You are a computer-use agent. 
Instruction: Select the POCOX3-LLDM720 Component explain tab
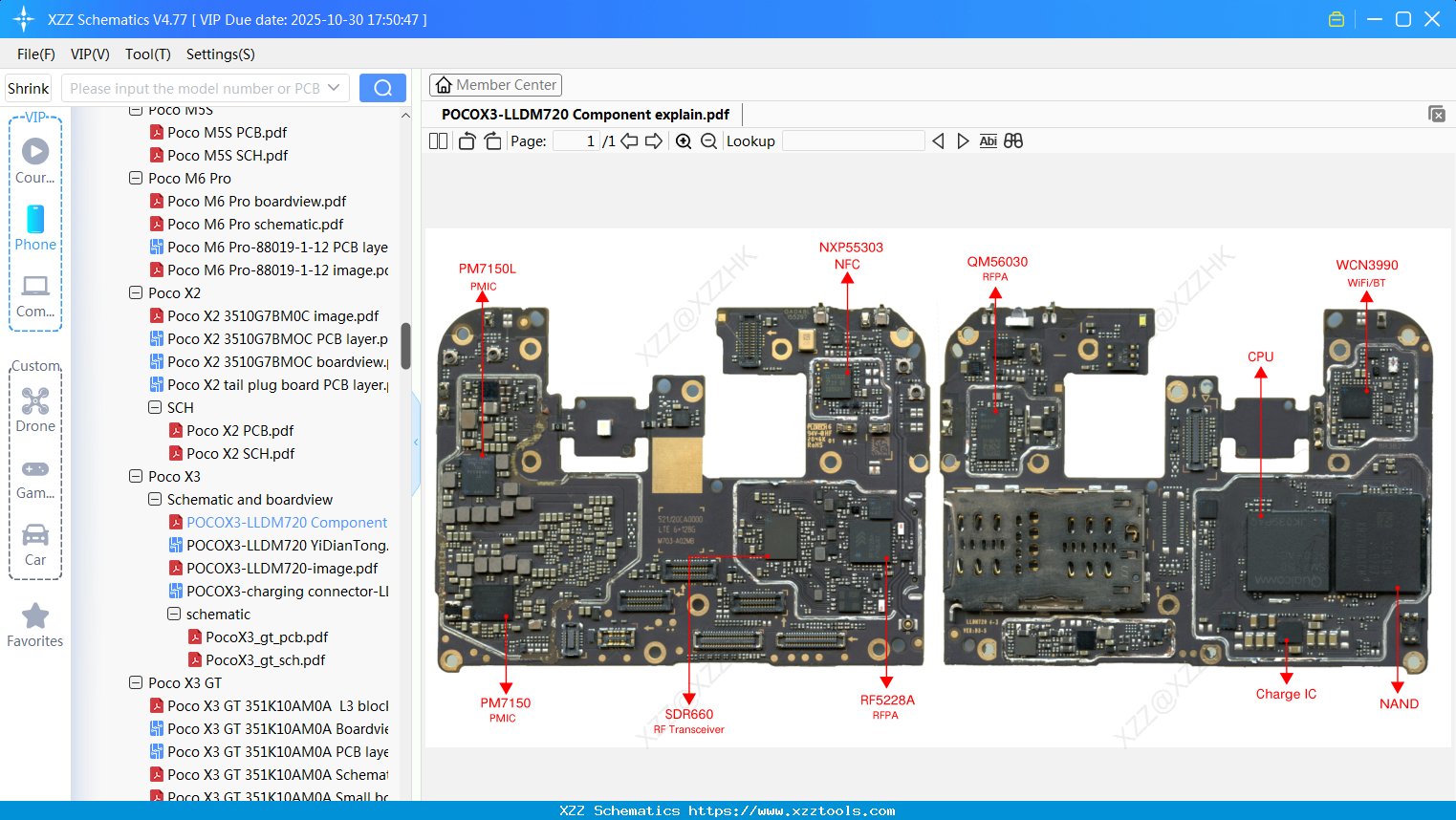coord(586,114)
